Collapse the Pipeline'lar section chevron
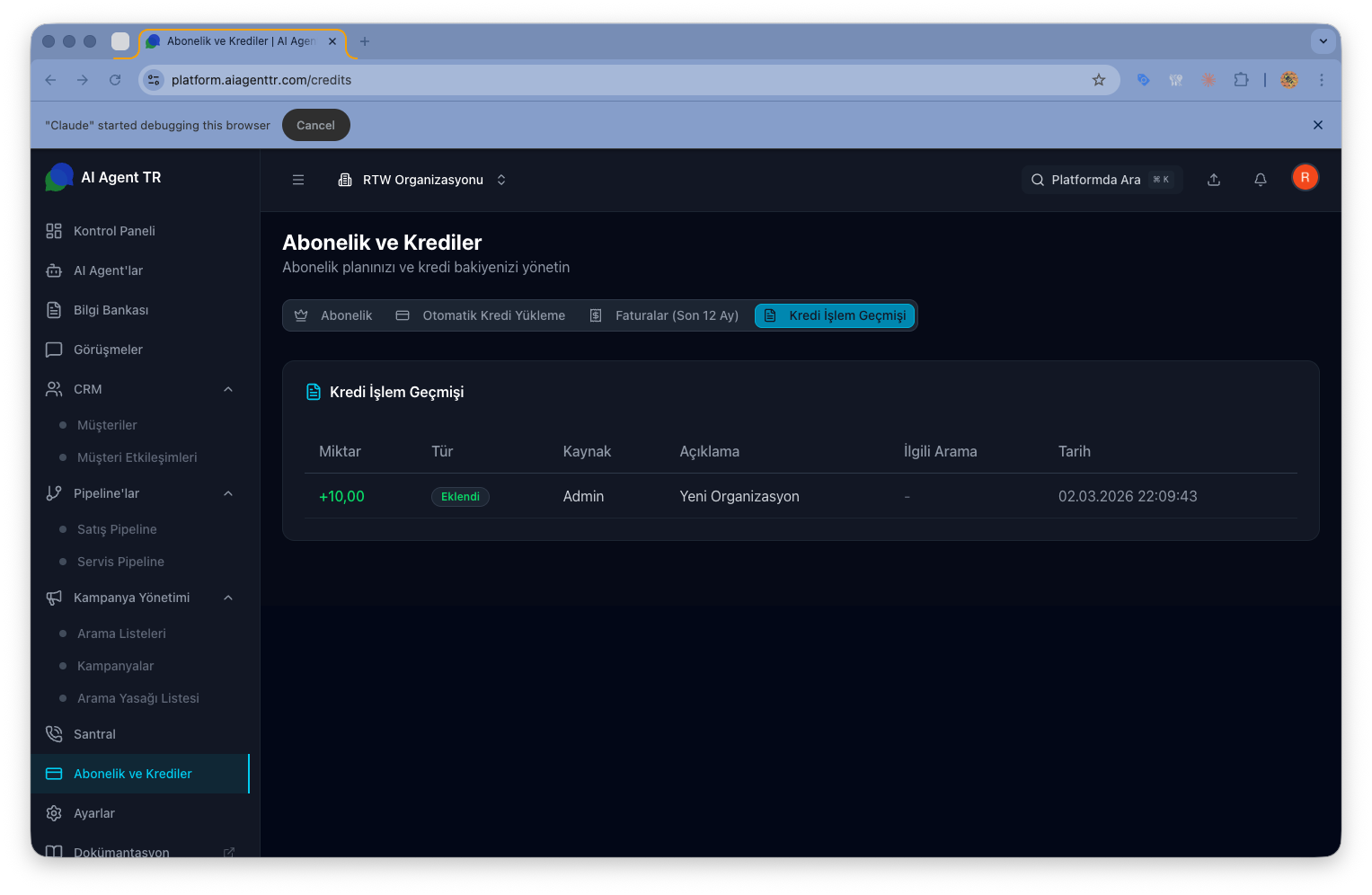This screenshot has height=895, width=1372. 228,493
